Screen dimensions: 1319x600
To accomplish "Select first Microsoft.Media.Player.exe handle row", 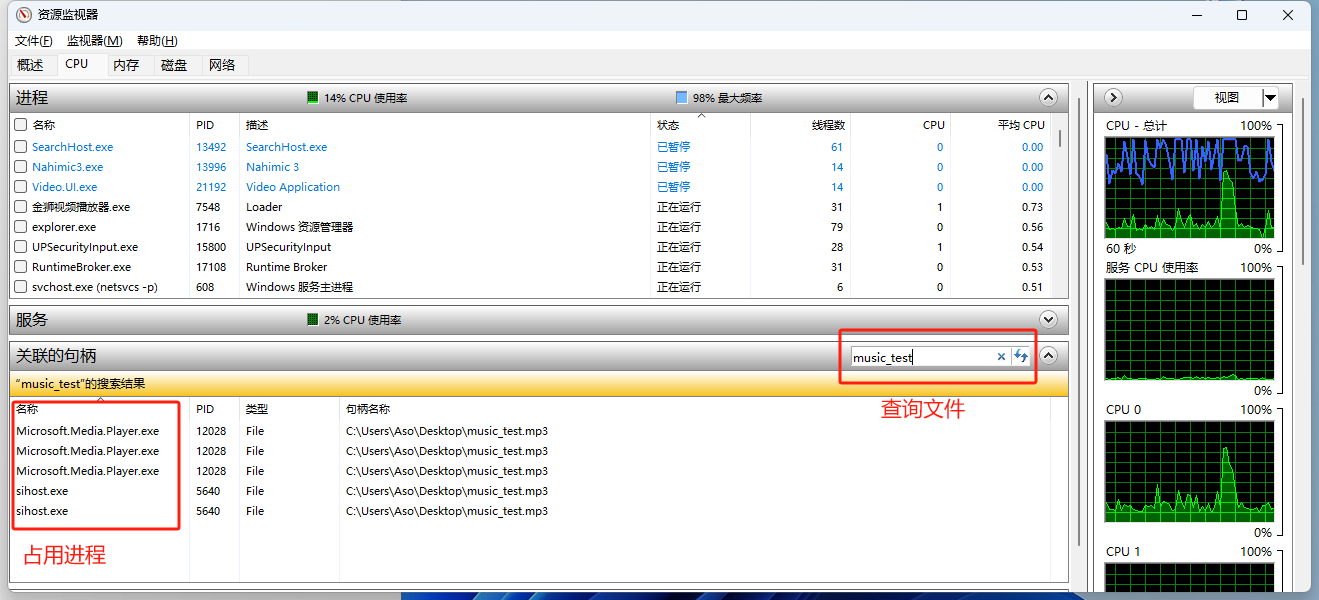I will point(530,431).
